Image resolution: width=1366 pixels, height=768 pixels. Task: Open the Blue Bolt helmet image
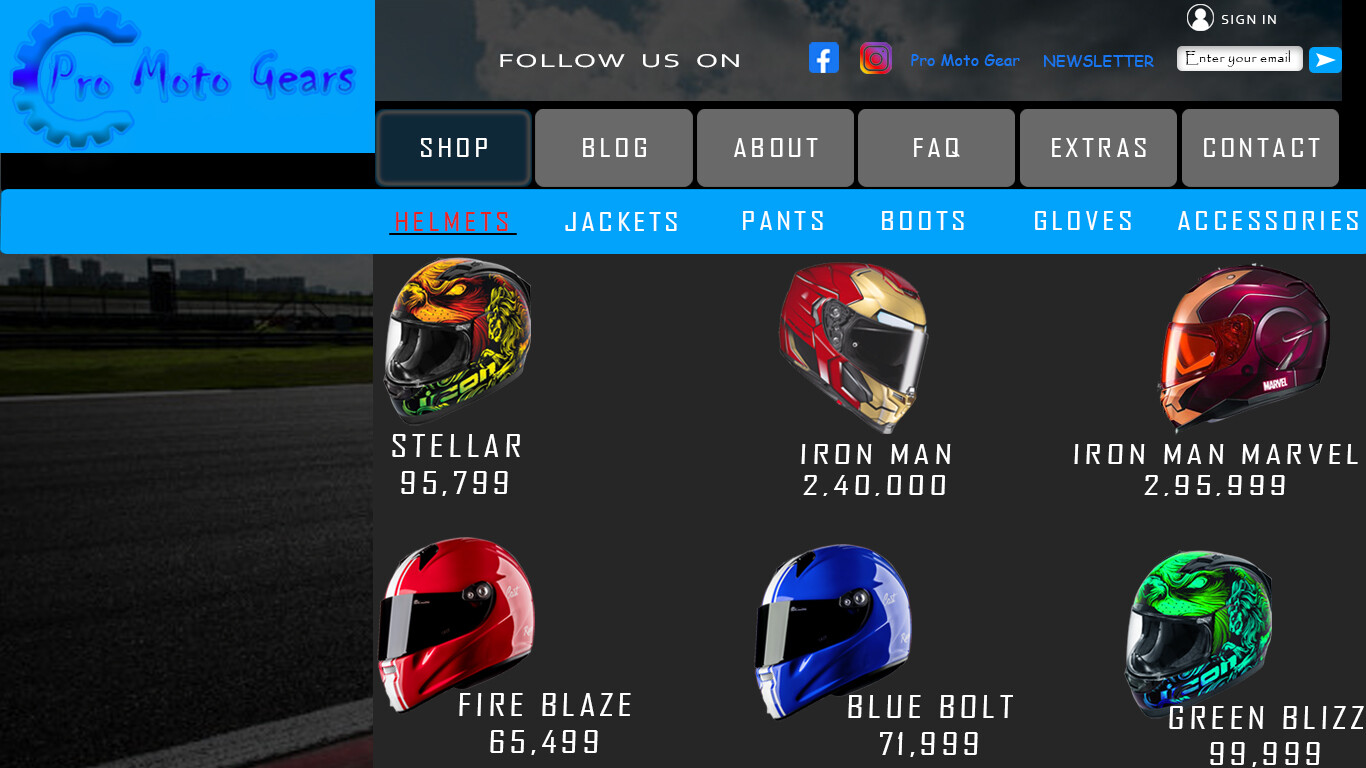click(x=833, y=630)
